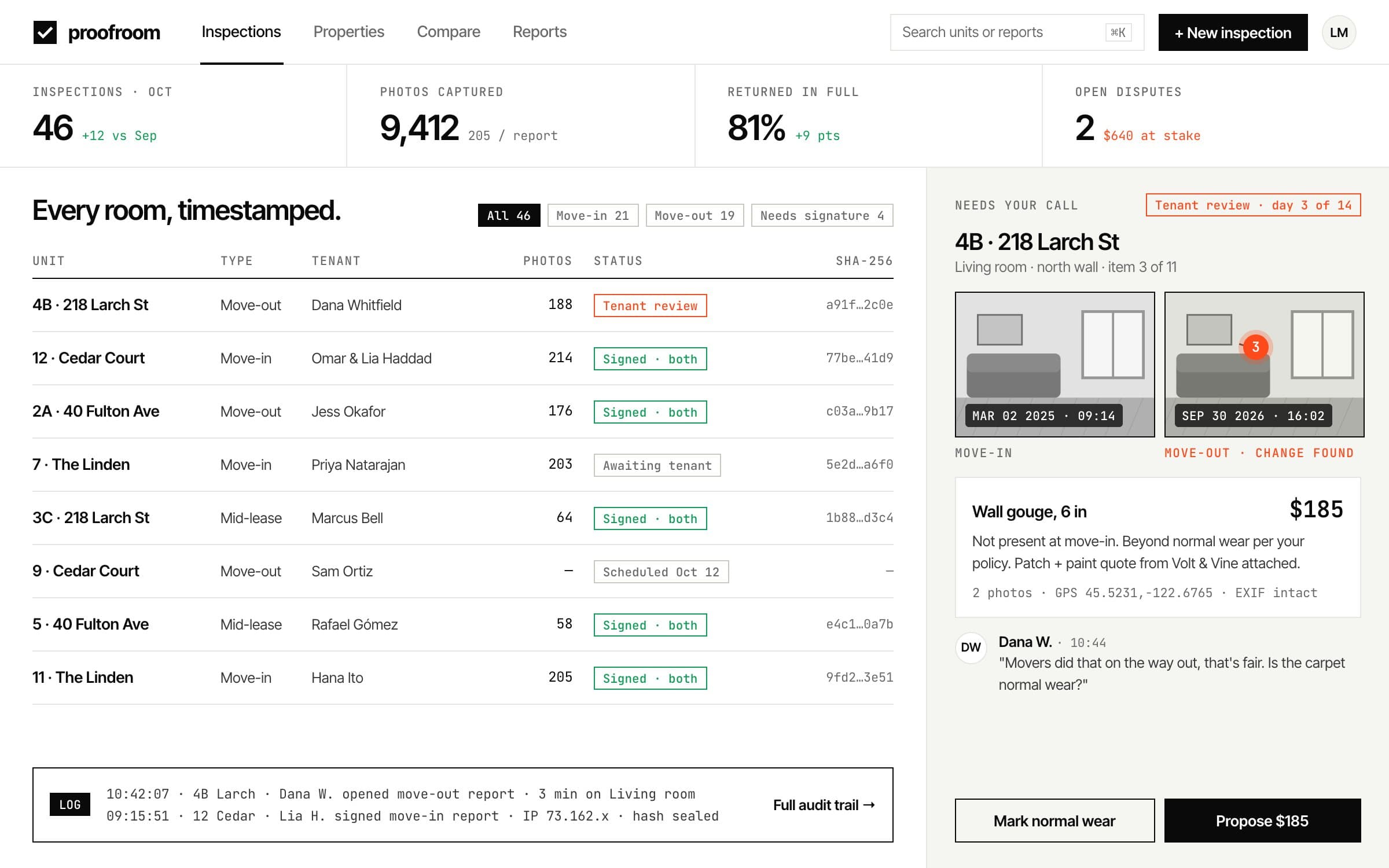1389x868 pixels.
Task: Open the move-out photo dated Sep 30 2026
Action: (x=1264, y=365)
